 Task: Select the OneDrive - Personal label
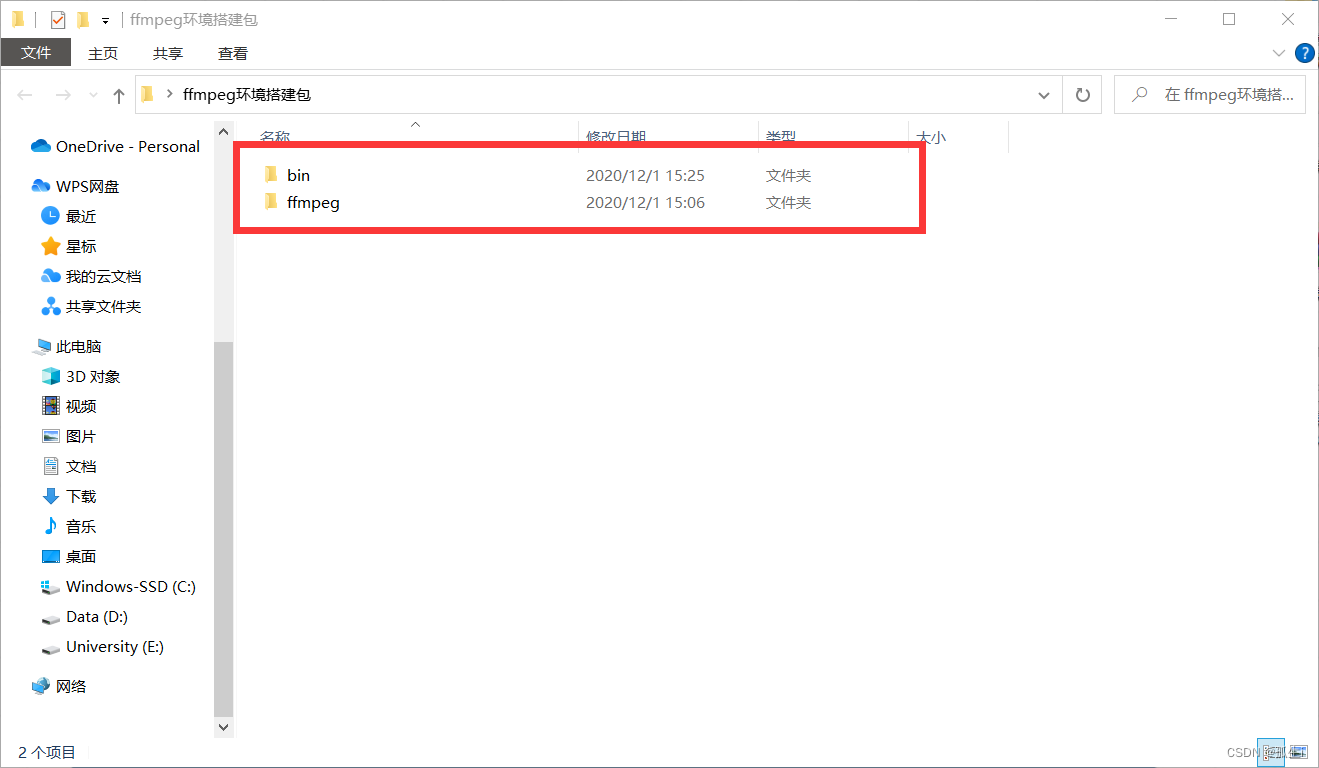pos(128,146)
